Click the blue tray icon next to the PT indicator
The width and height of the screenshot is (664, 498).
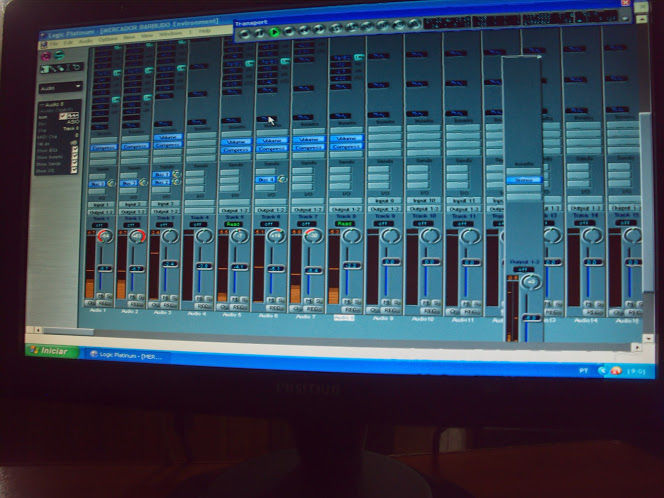603,371
